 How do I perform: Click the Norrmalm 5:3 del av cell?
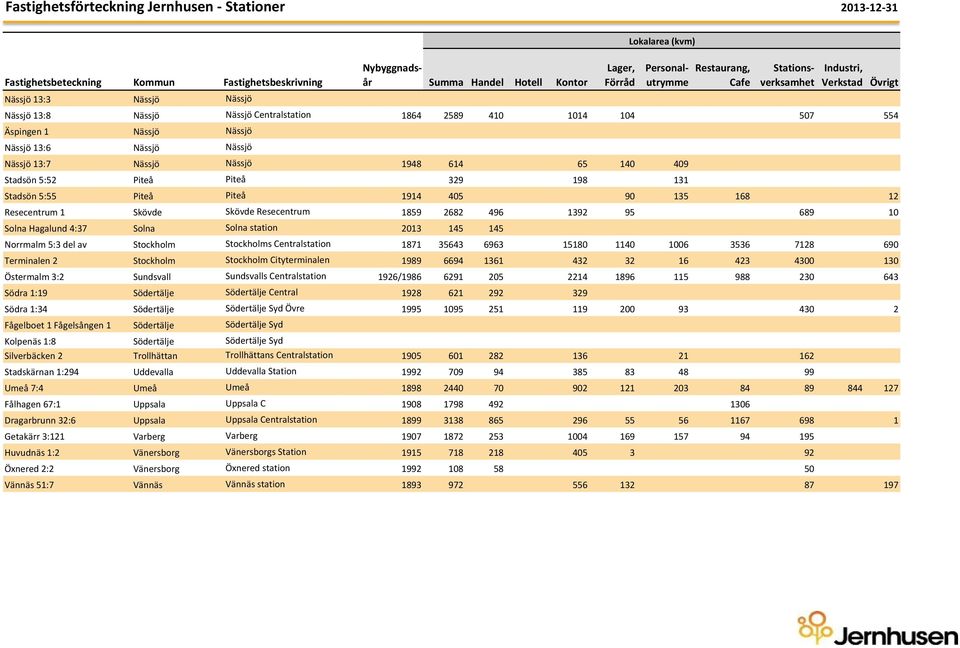[x=46, y=244]
